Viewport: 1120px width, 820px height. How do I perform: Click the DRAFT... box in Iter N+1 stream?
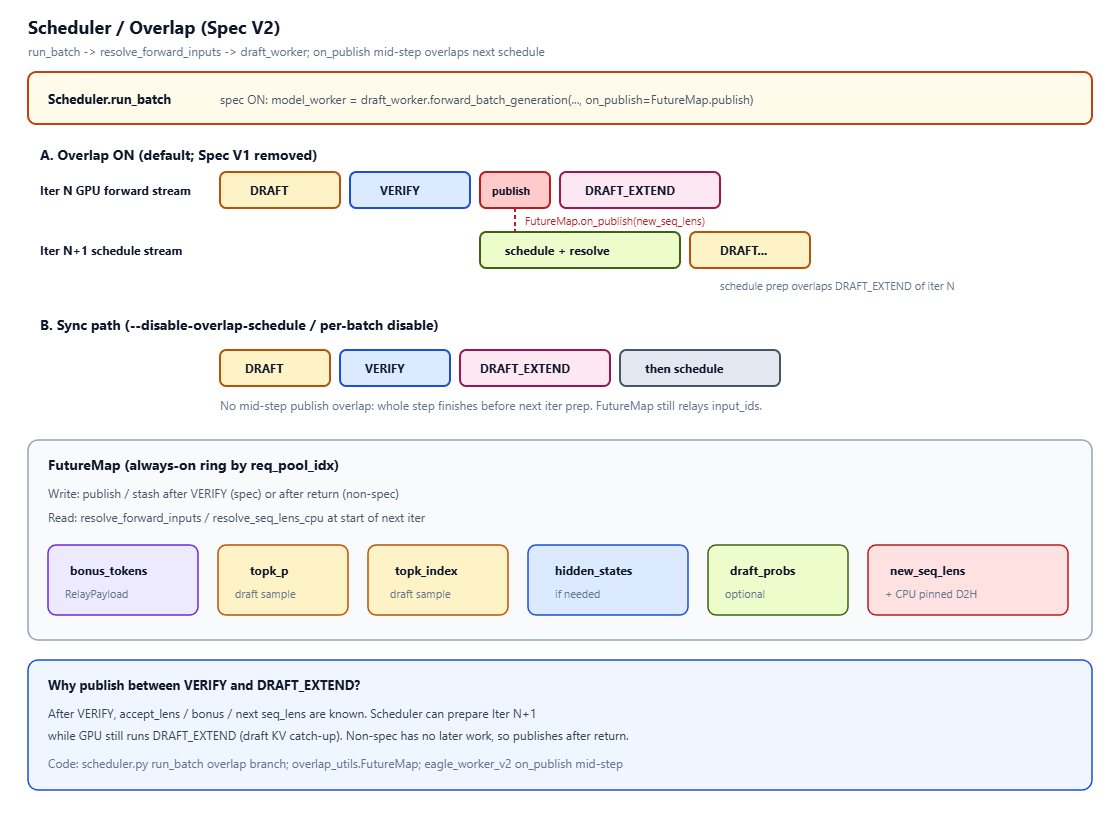pyautogui.click(x=750, y=250)
